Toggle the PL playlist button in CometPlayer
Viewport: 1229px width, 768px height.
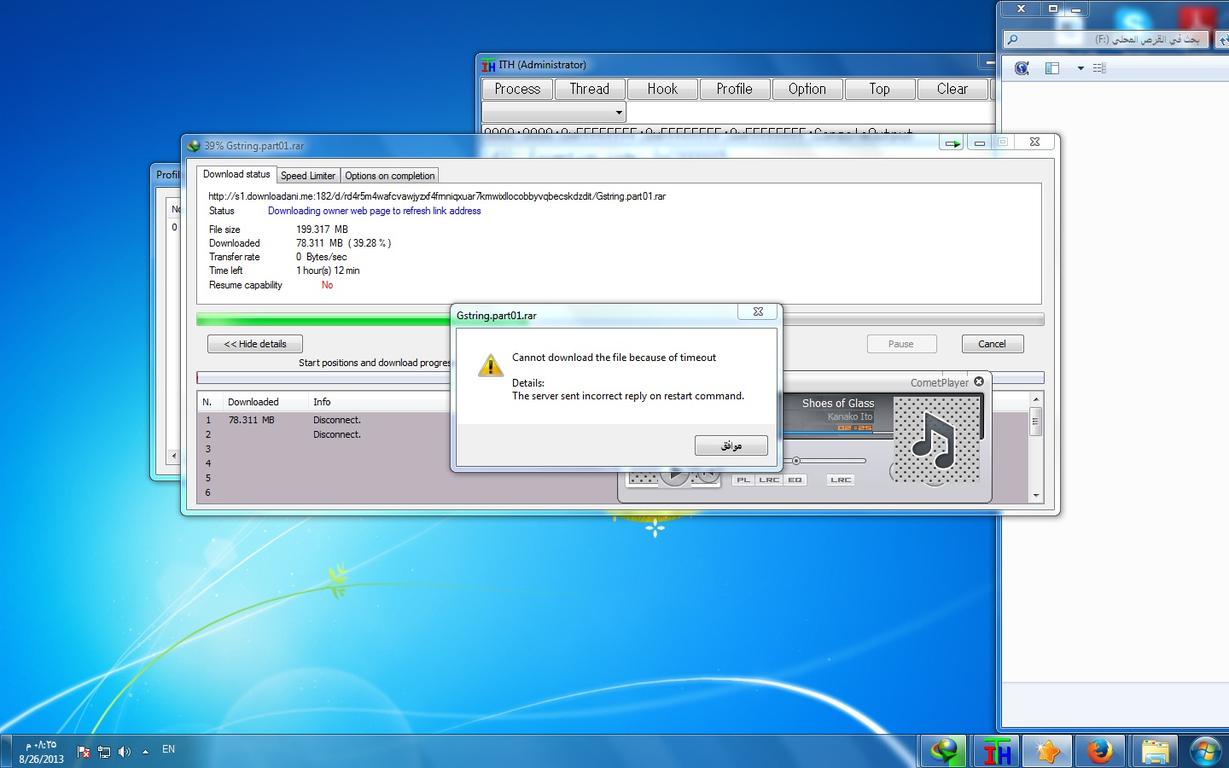743,480
